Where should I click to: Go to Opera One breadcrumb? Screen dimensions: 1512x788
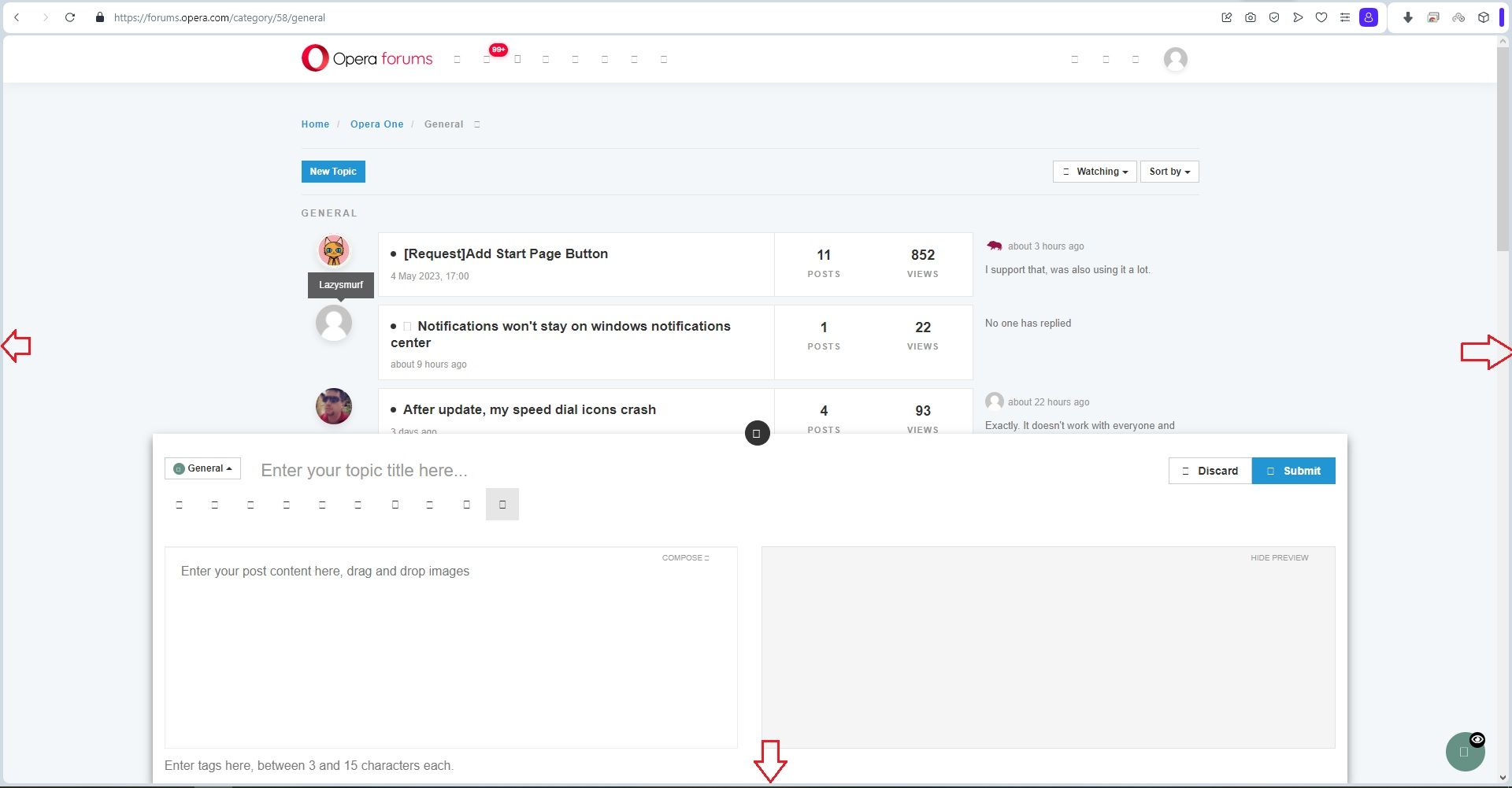click(376, 124)
